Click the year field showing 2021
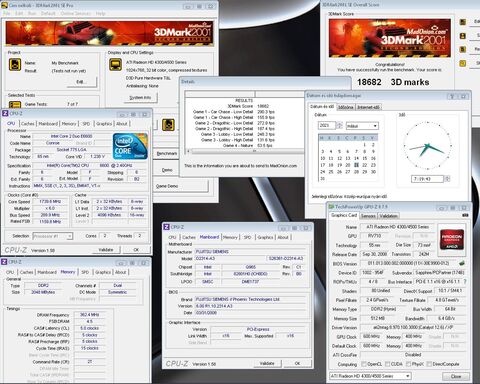Viewport: 480px width, 384px height. point(327,126)
